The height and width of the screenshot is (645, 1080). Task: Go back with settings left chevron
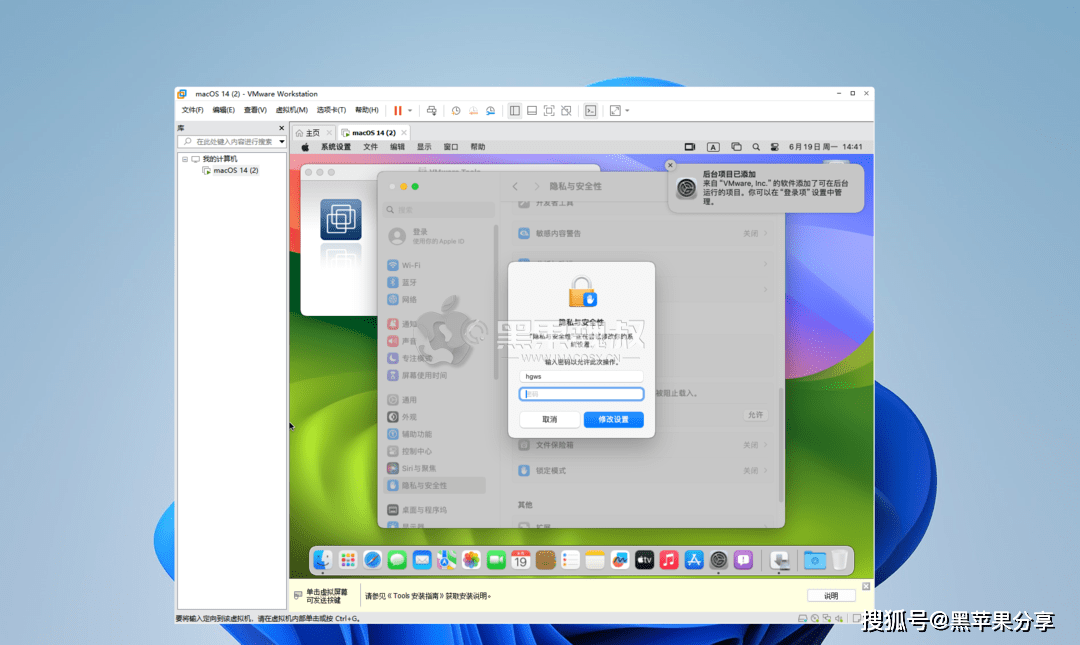(x=515, y=187)
